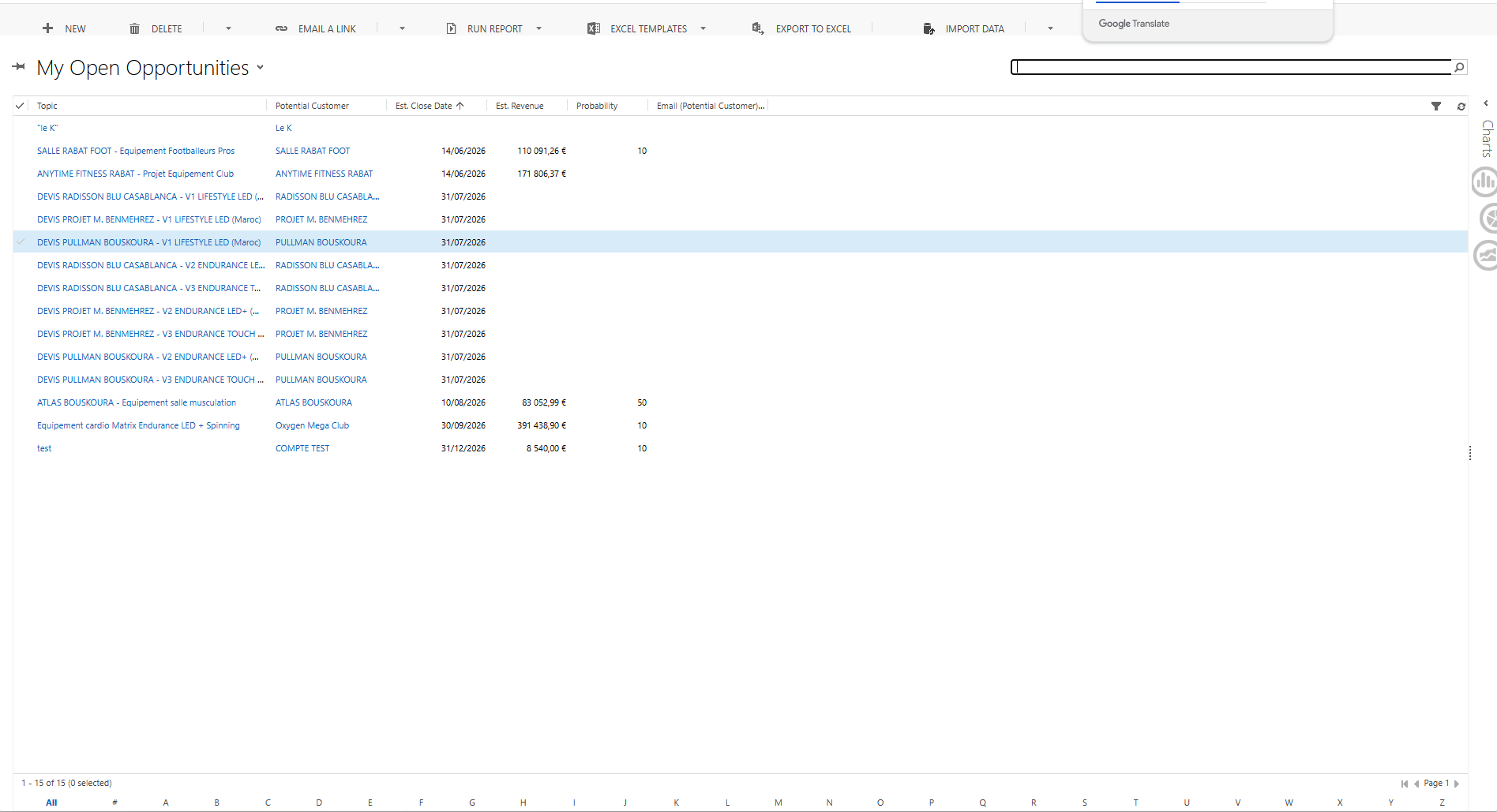Click the NEW command label
Viewport: 1497px width, 812px height.
[75, 29]
